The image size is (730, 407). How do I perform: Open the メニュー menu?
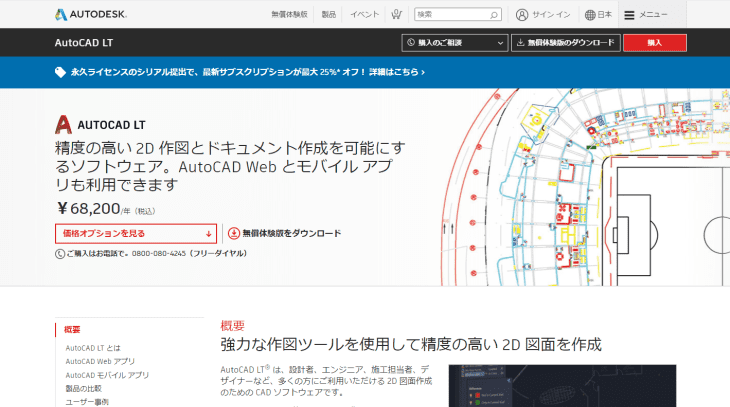tap(645, 15)
